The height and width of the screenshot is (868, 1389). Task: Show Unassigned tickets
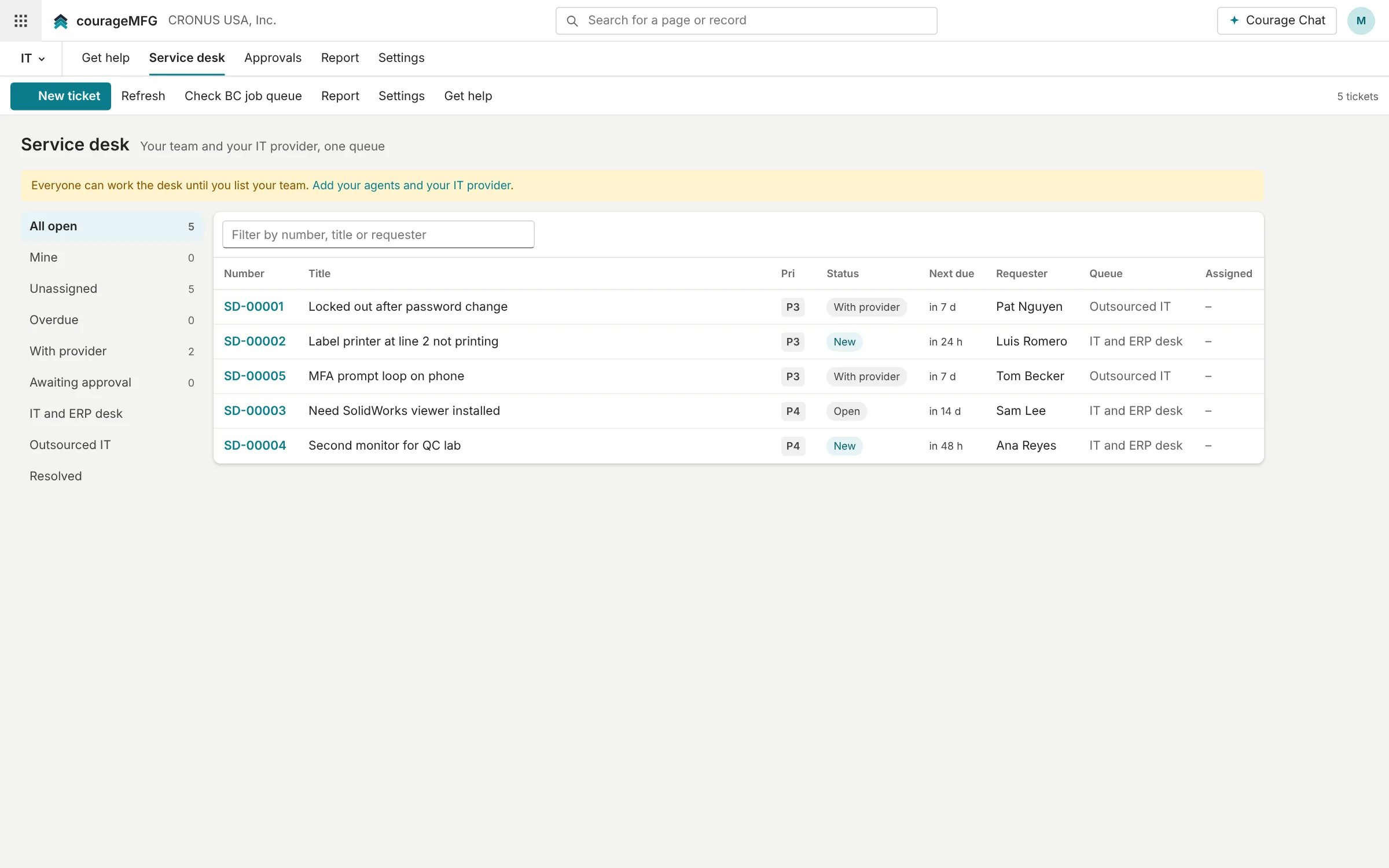(x=112, y=289)
